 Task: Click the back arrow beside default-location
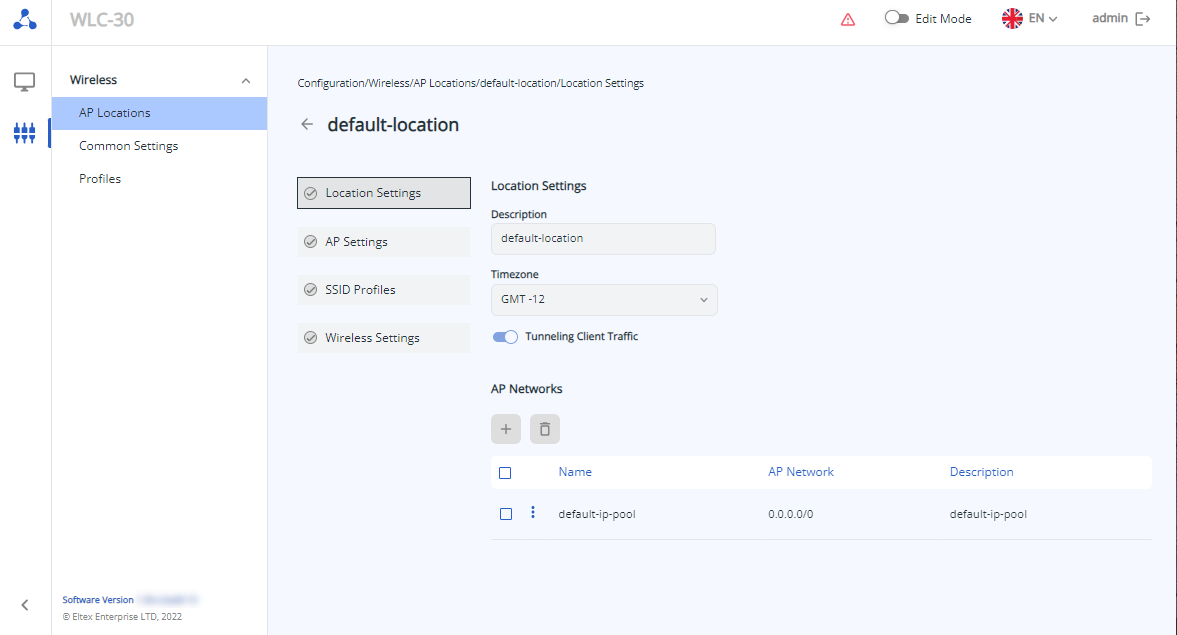307,125
